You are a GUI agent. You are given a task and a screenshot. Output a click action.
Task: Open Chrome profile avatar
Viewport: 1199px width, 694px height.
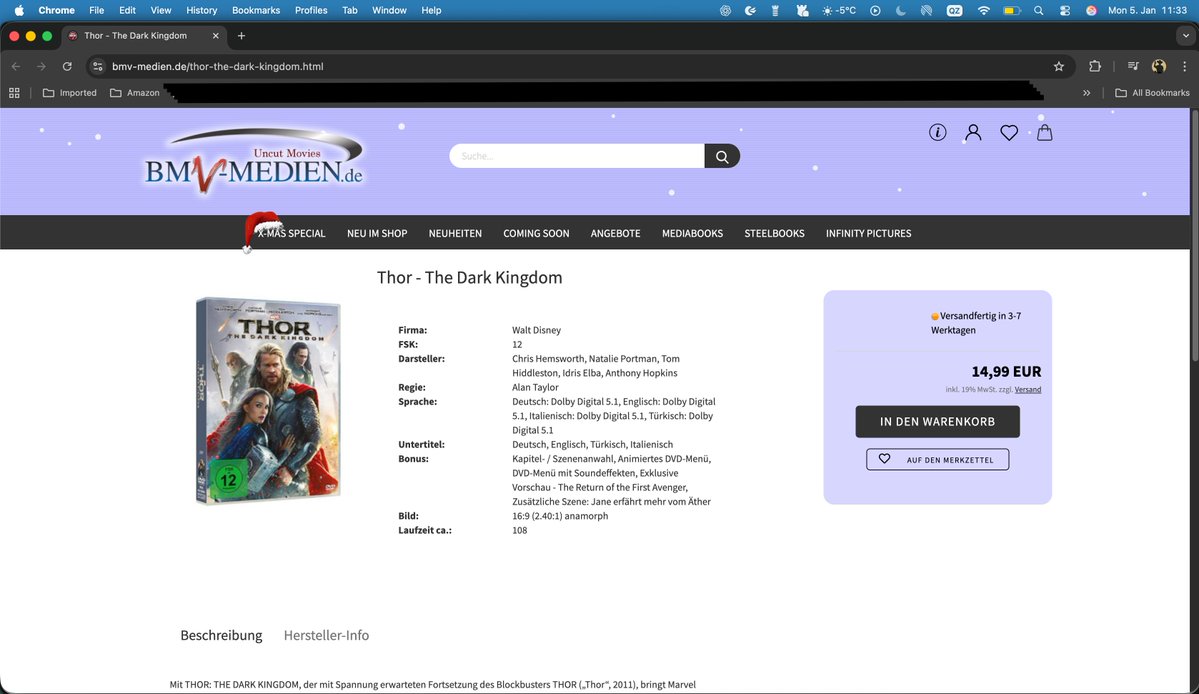pyautogui.click(x=1159, y=66)
